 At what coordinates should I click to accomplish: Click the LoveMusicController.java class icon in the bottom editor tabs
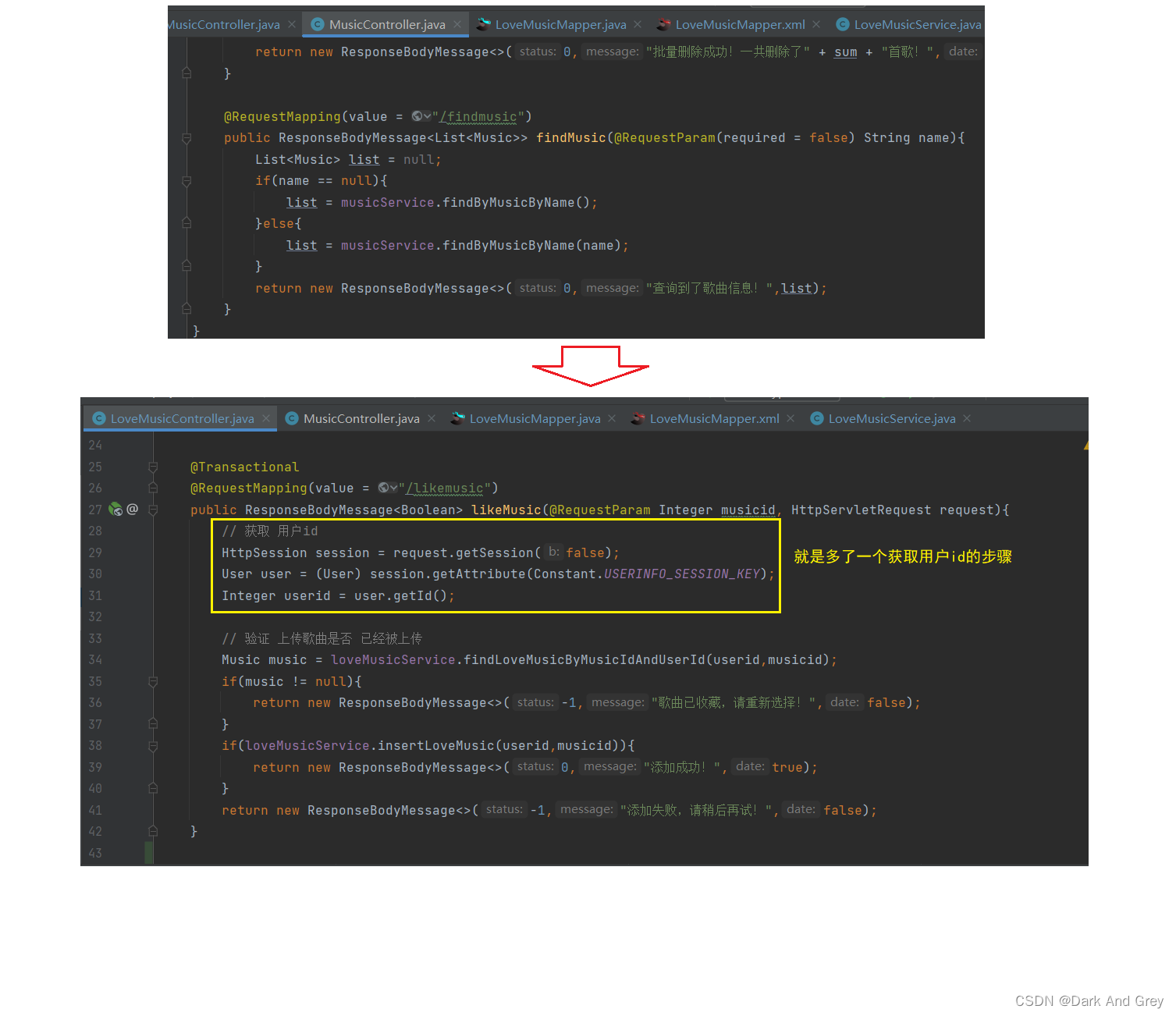pos(99,418)
